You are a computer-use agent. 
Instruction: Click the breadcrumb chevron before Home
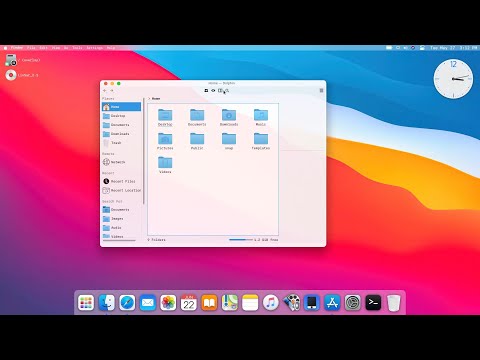[149, 99]
